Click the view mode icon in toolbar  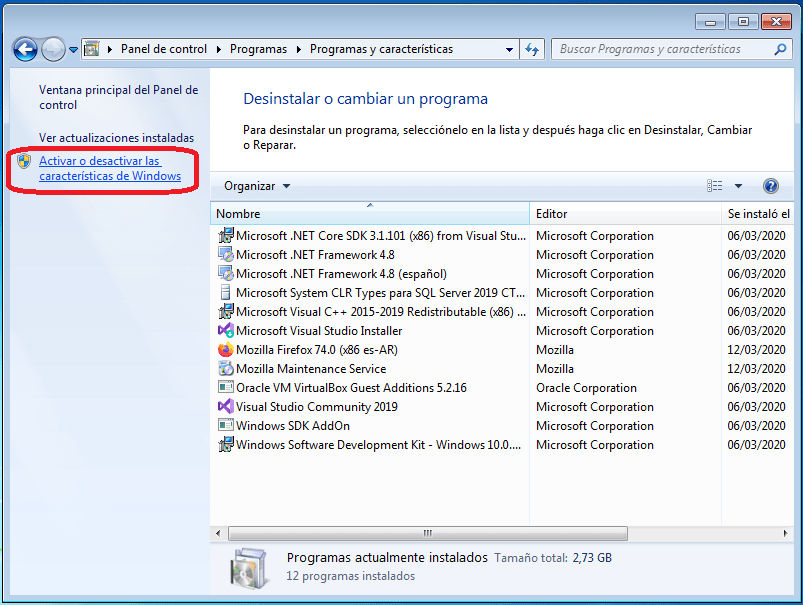tap(714, 186)
